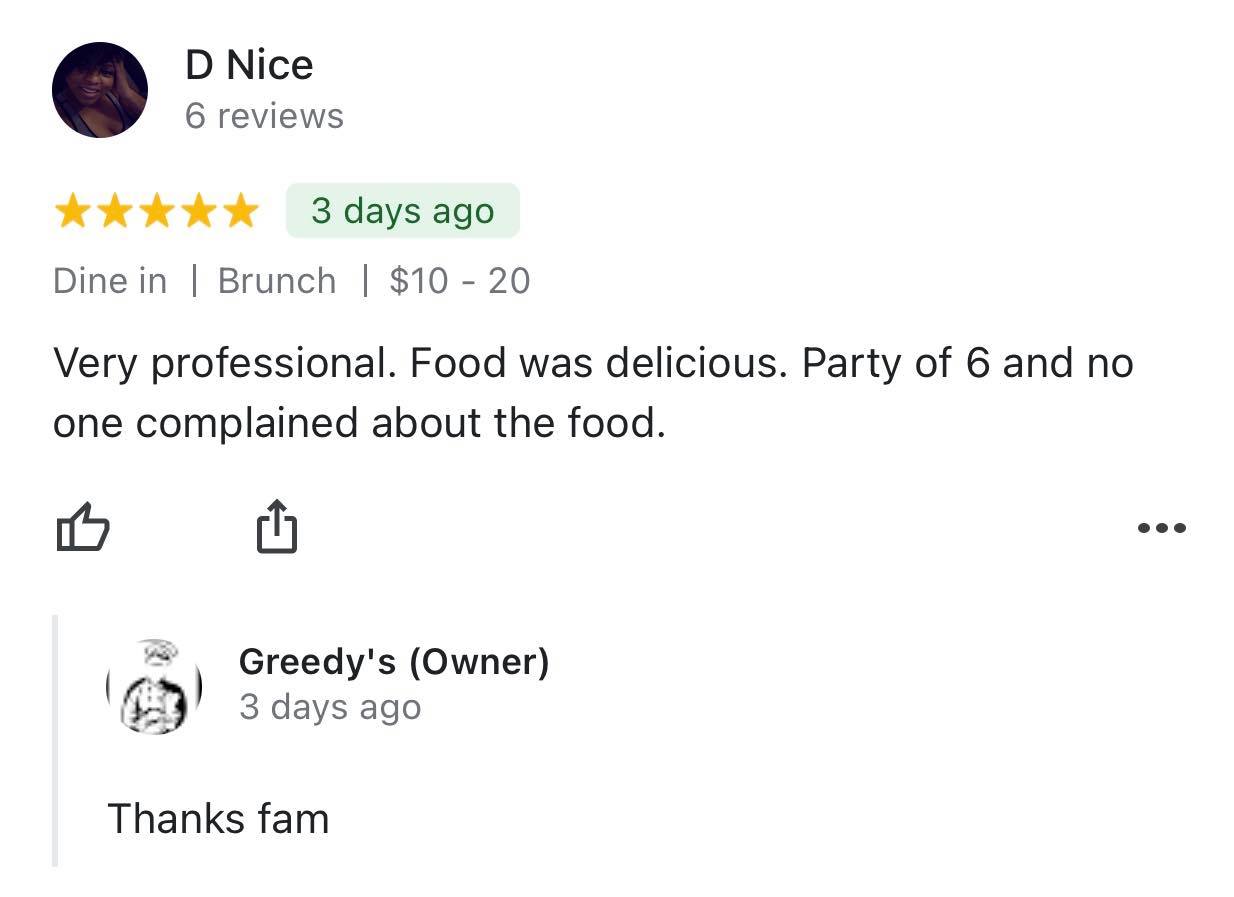Click the Greedy's owner avatar icon
This screenshot has width=1234, height=897.
[155, 686]
